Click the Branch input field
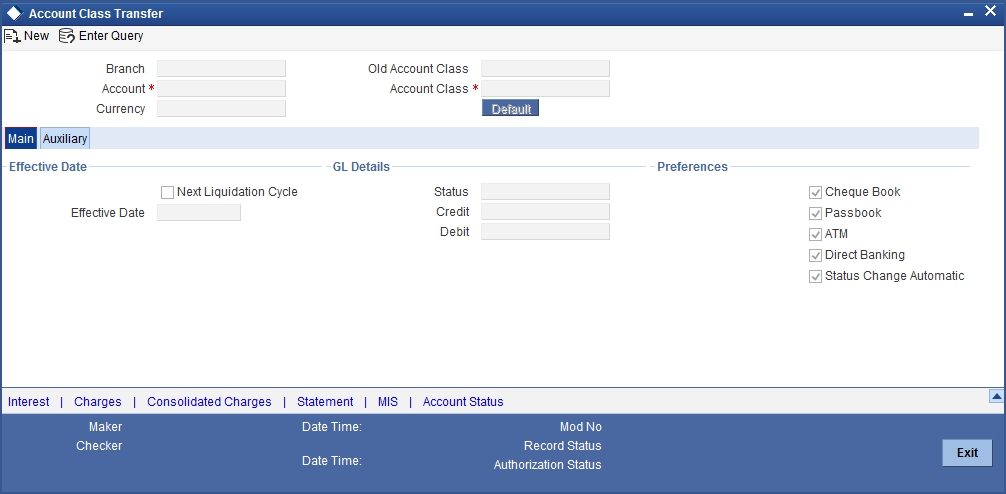1006x494 pixels. (221, 69)
